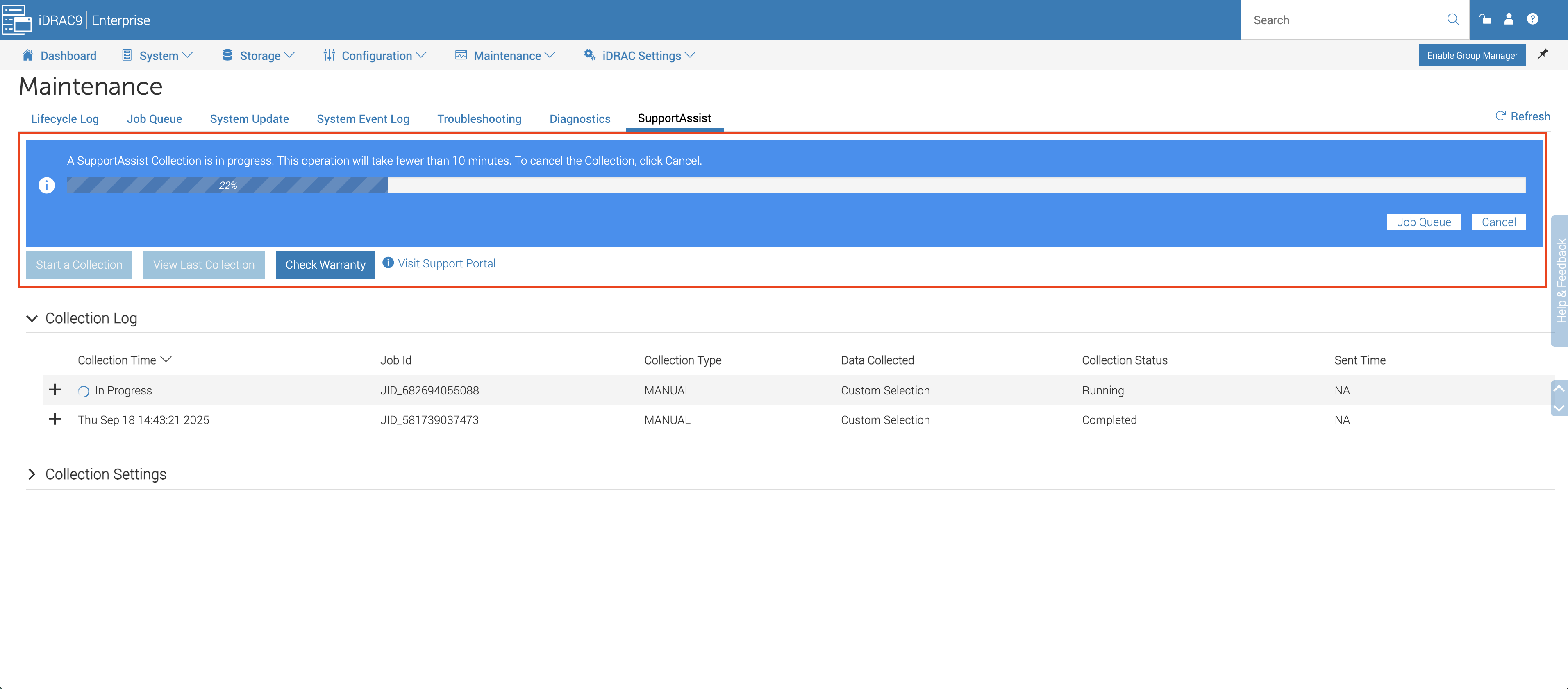Image resolution: width=1568 pixels, height=689 pixels.
Task: Click the 22% collection progress bar
Action: 796,185
